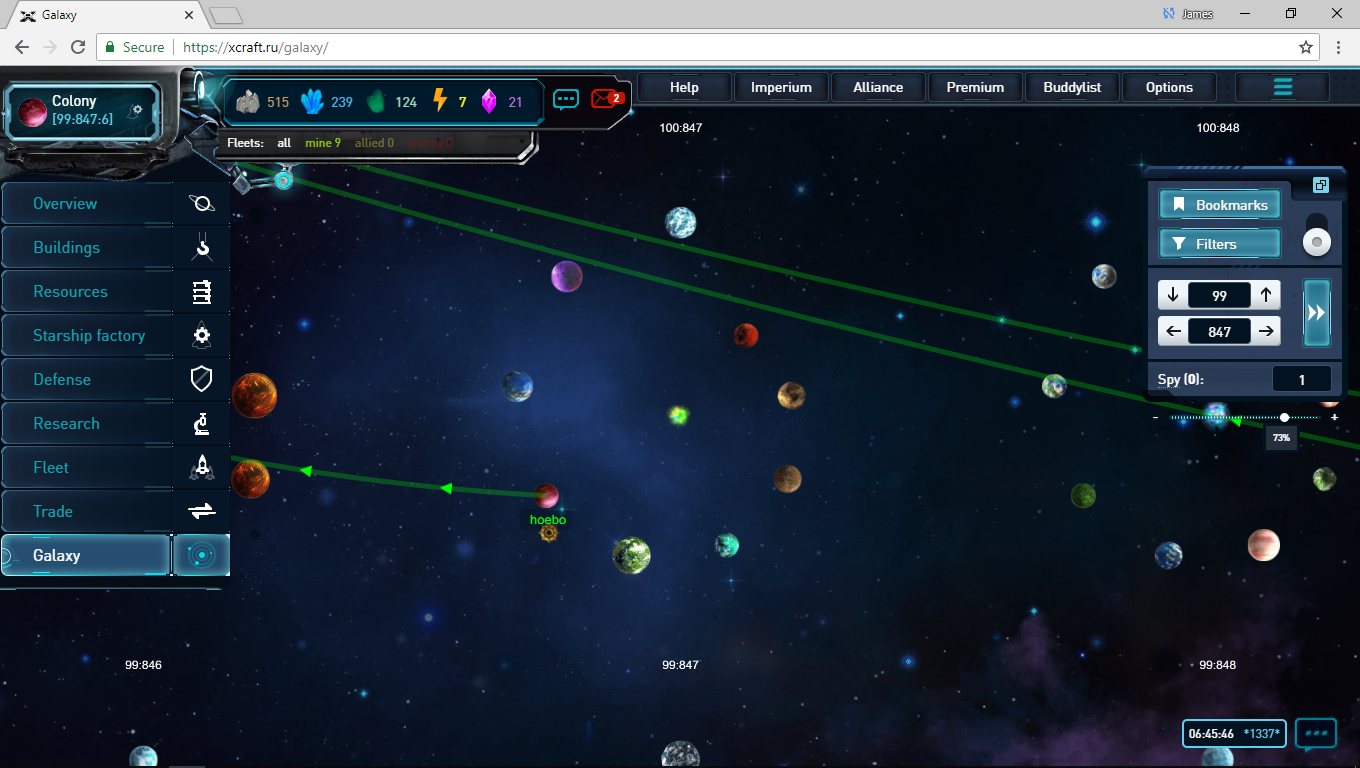The image size is (1360, 768).
Task: Expand the Filters panel
Action: 1219,244
